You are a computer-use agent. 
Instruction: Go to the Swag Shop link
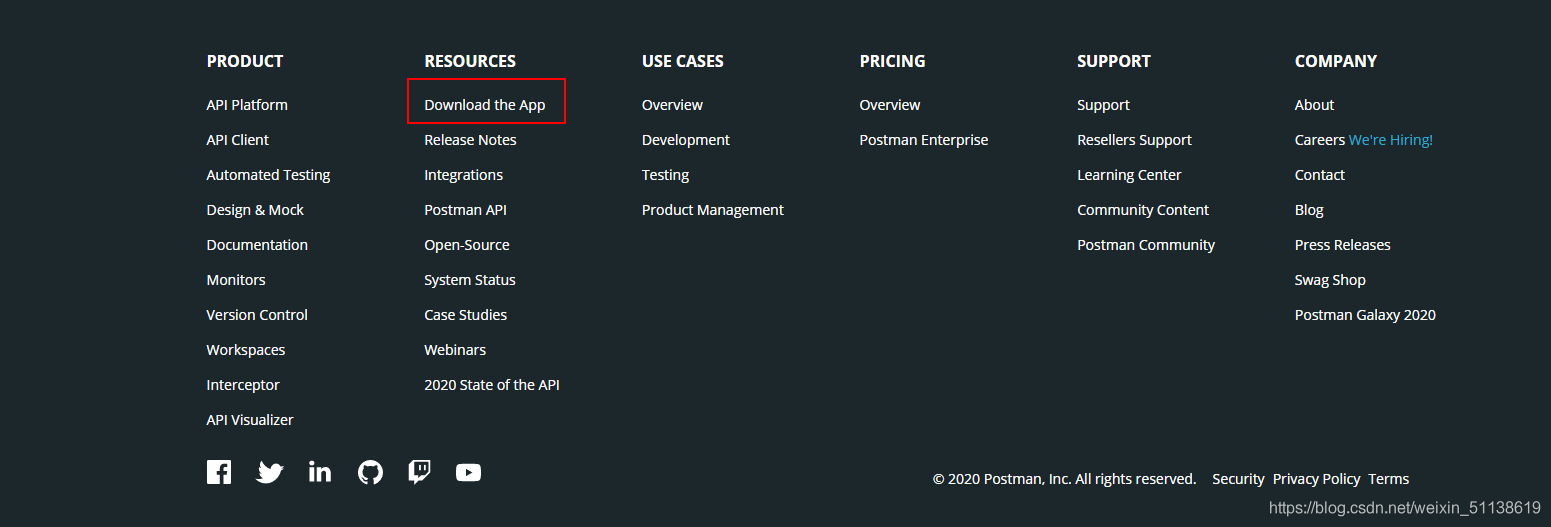coord(1330,280)
